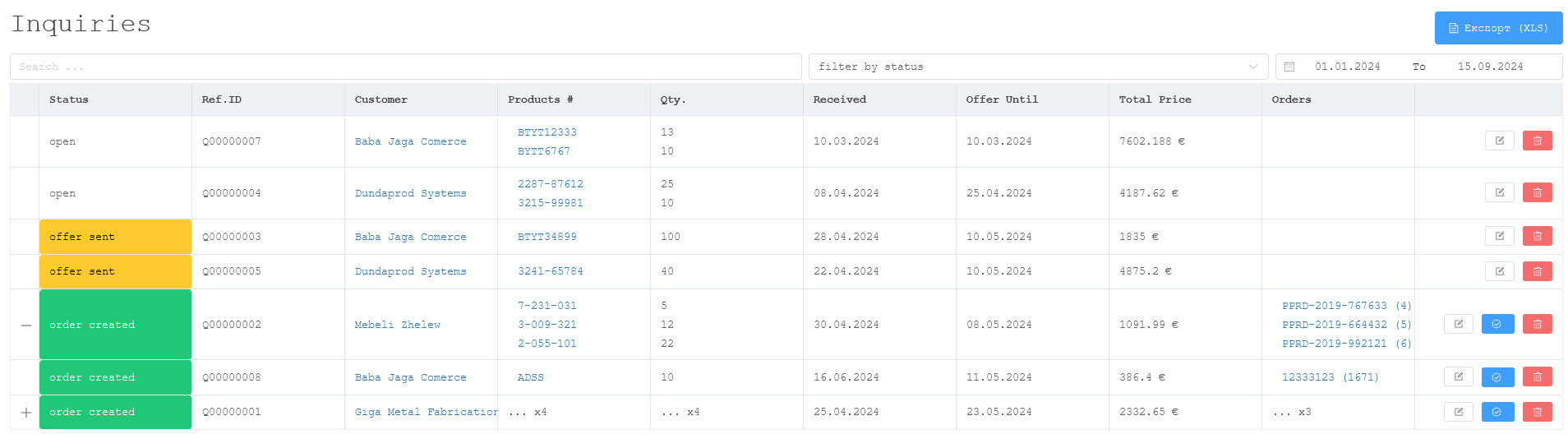Image resolution: width=1568 pixels, height=448 pixels.
Task: Open product ADSS
Action: point(530,377)
